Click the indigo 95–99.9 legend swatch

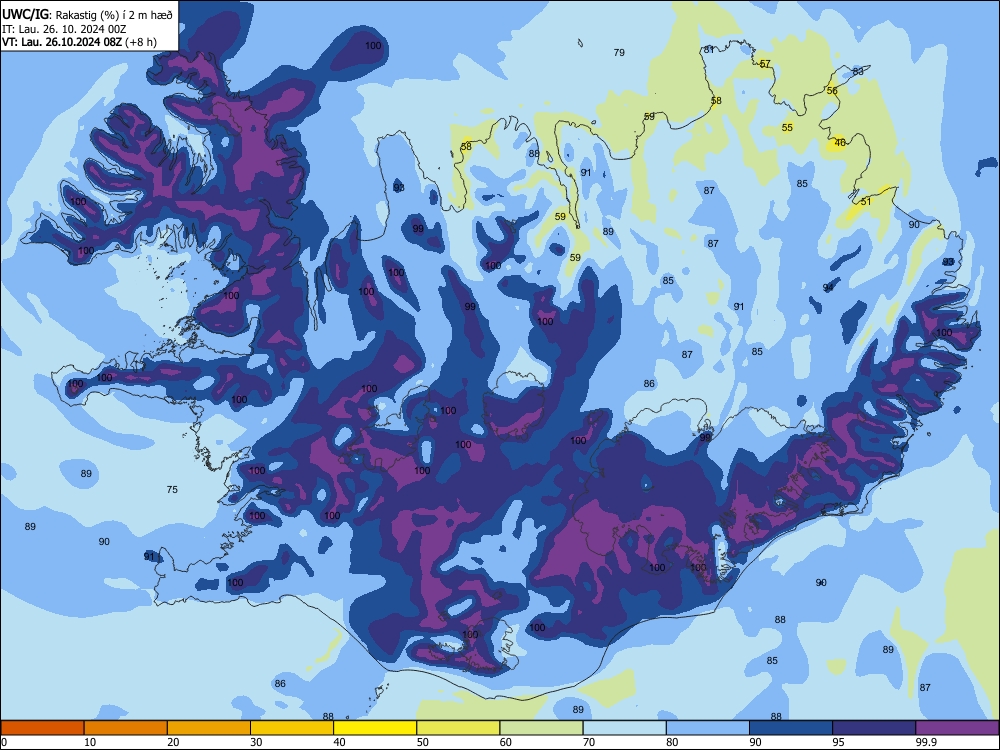pos(874,728)
